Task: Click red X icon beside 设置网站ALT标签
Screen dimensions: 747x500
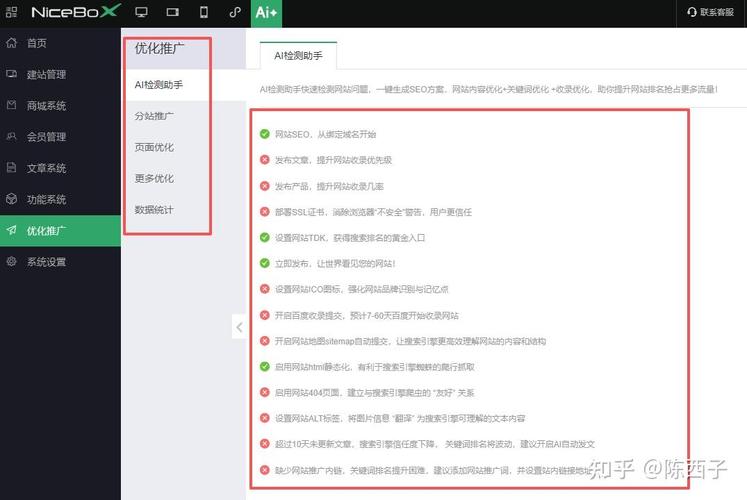Action: (x=265, y=418)
